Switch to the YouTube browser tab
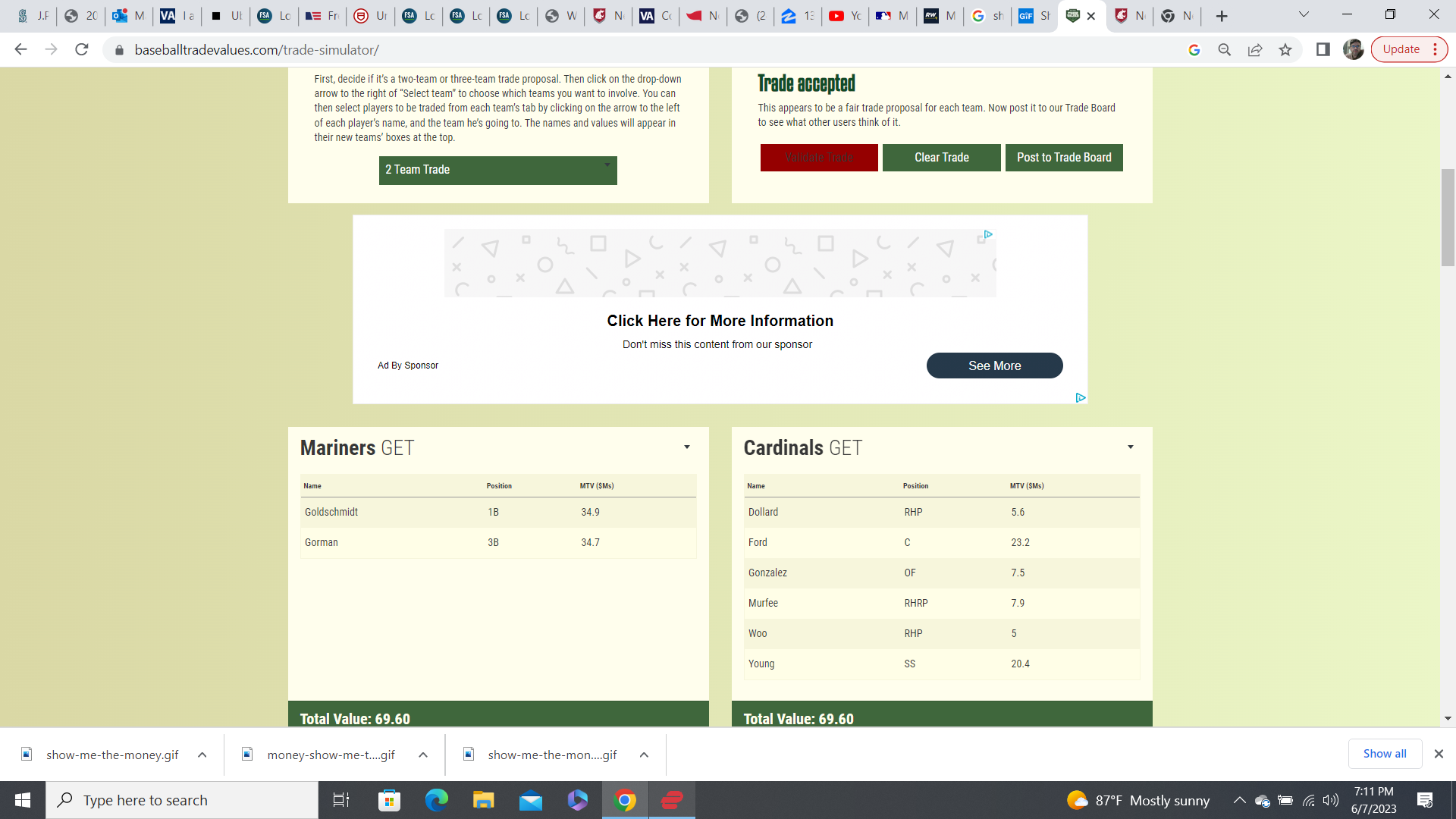 click(x=845, y=16)
